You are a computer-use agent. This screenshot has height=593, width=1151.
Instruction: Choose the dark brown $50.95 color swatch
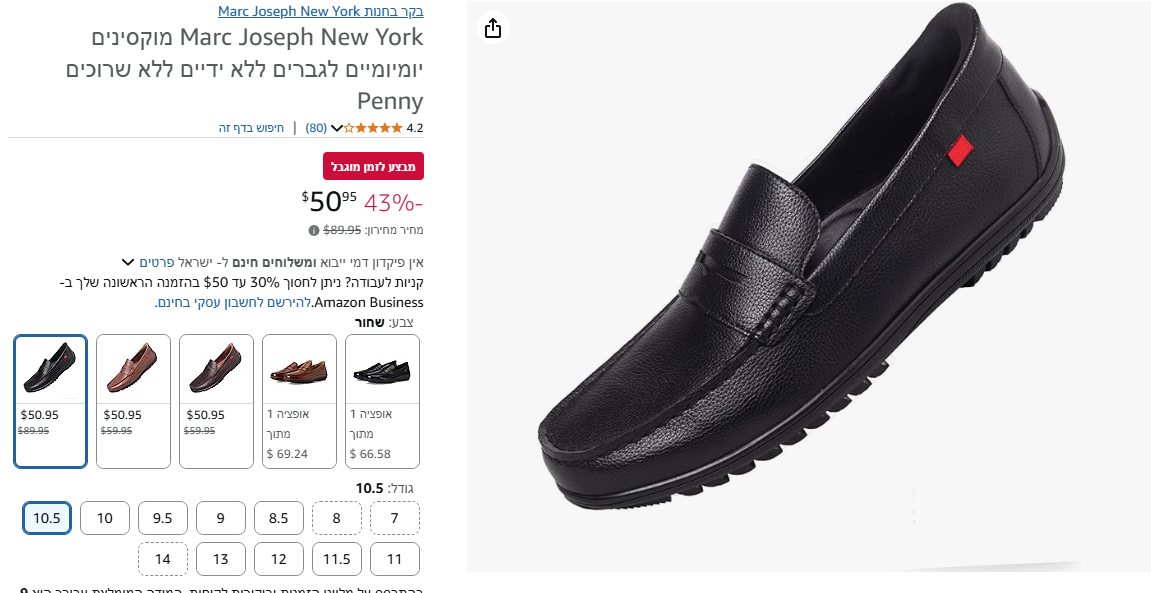point(217,400)
